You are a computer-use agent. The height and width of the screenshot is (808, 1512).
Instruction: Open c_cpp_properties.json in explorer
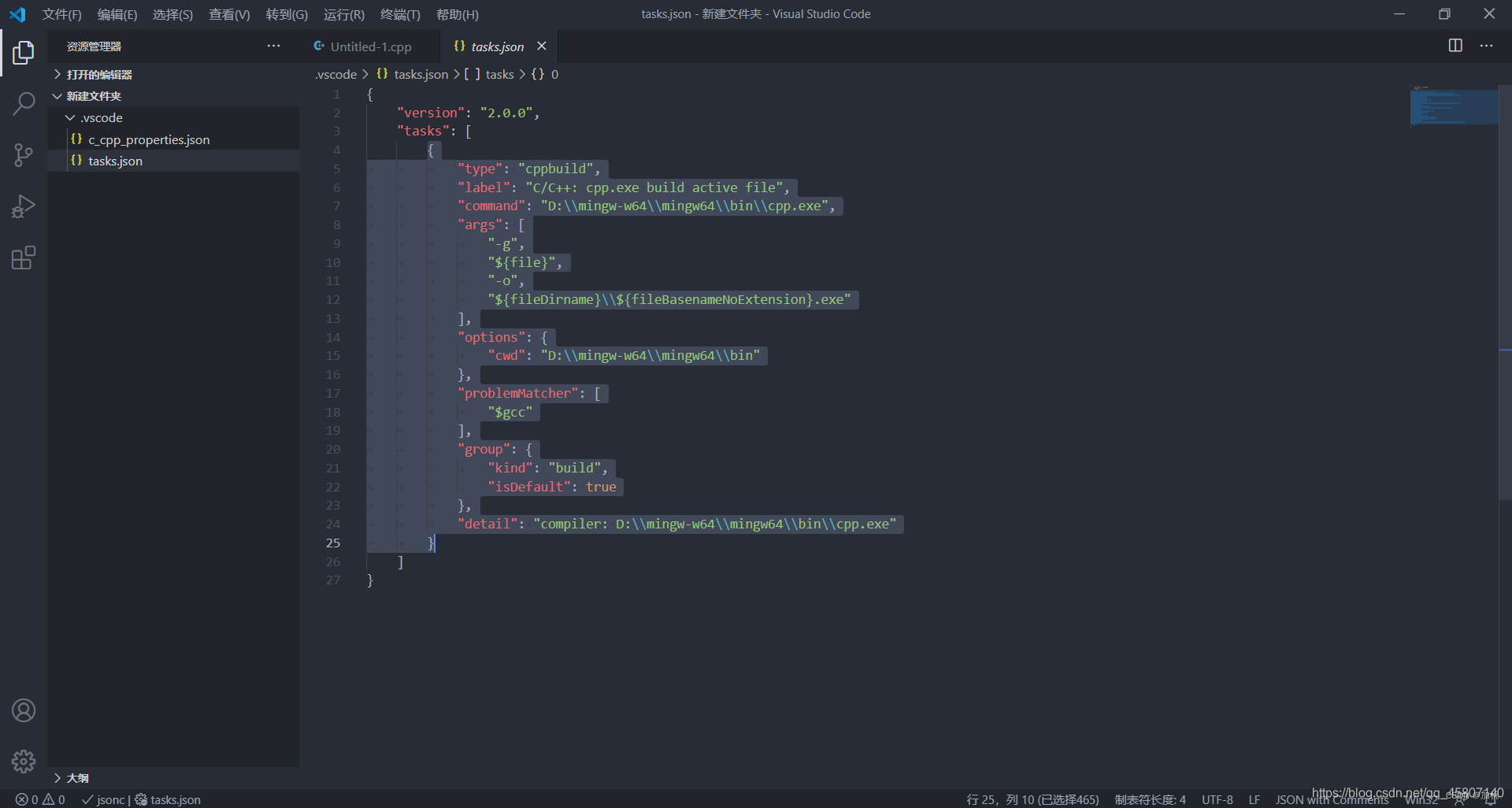(173, 139)
